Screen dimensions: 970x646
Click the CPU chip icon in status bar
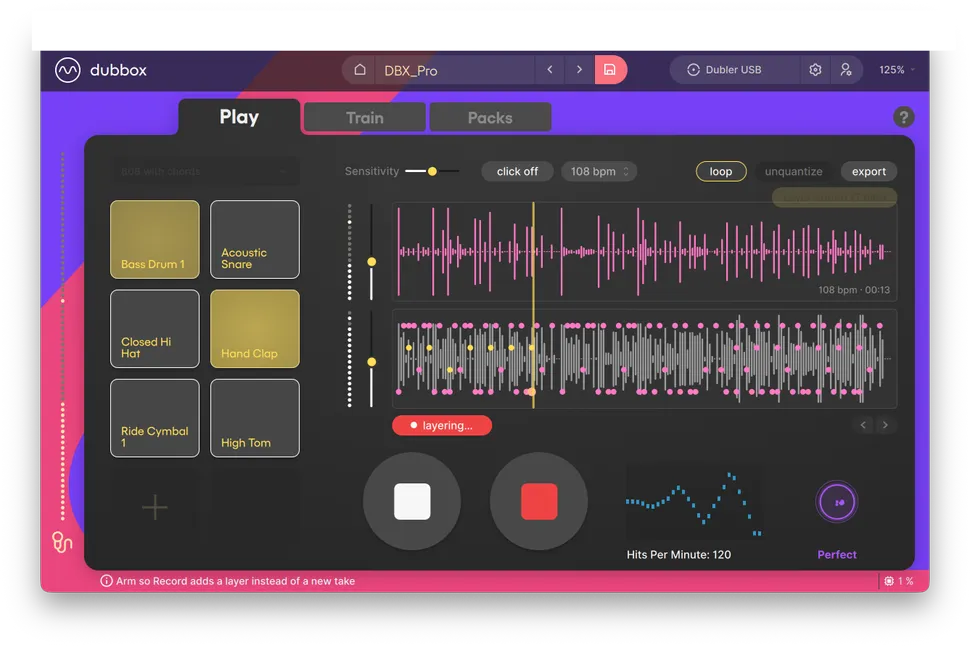pos(889,581)
